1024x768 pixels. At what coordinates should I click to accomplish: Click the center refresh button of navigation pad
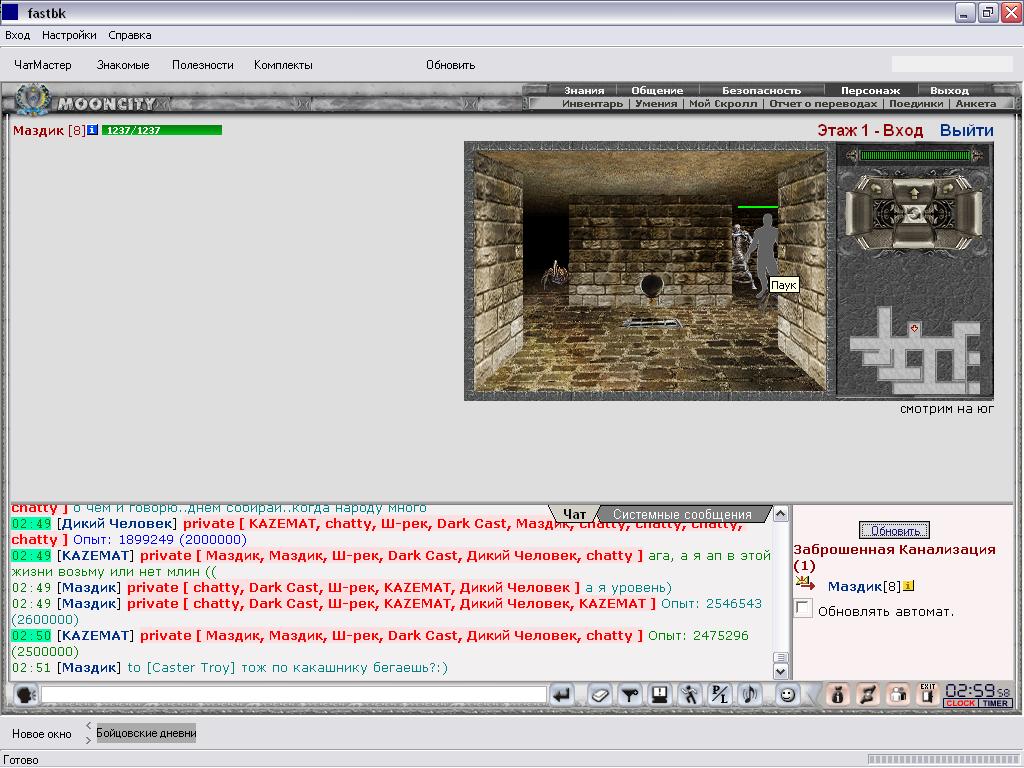click(x=914, y=214)
